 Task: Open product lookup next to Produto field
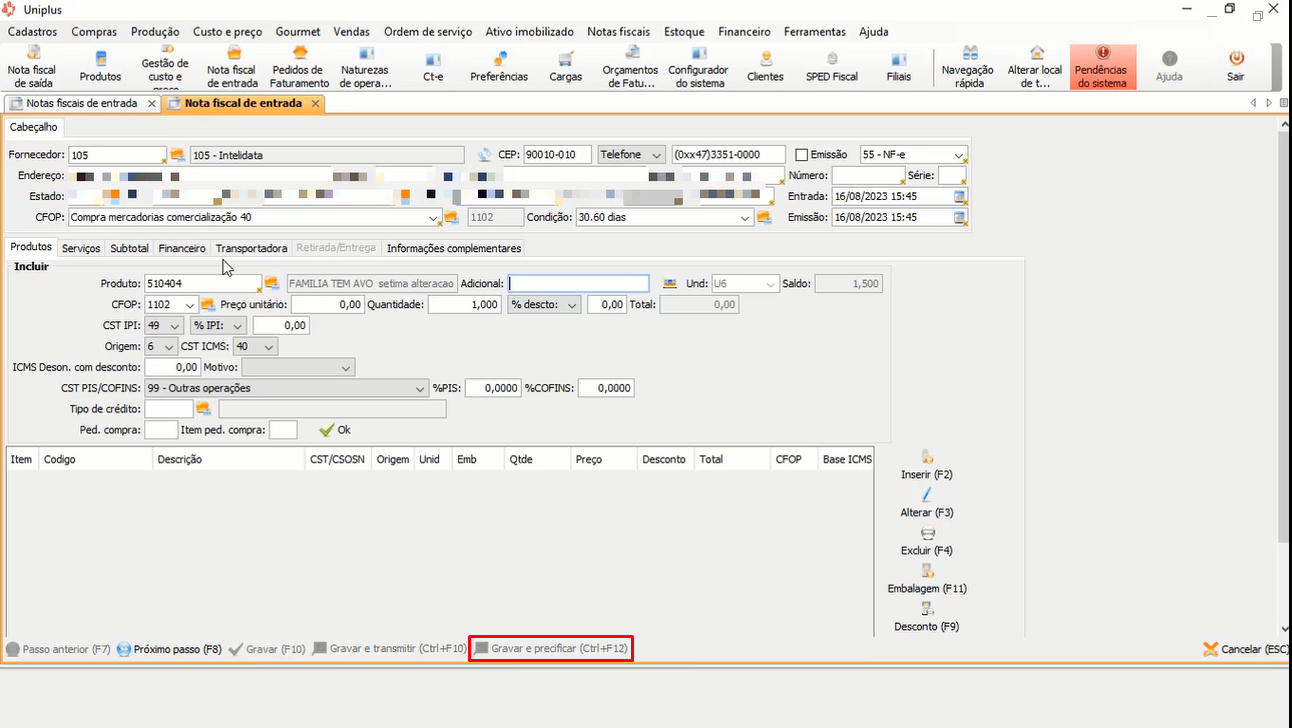pyautogui.click(x=271, y=284)
